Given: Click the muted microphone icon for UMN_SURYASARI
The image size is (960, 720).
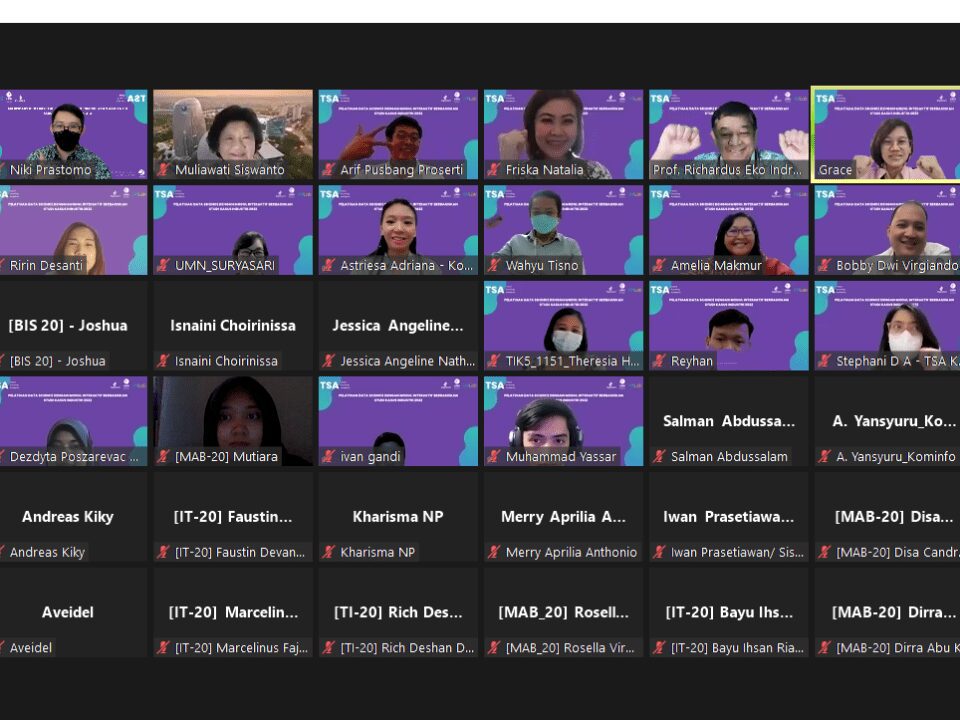Looking at the screenshot, I should coord(163,266).
